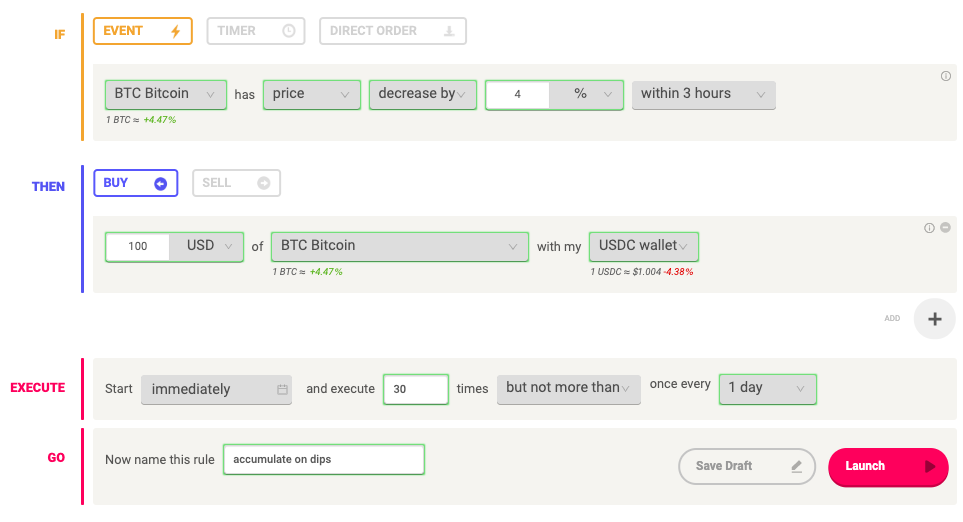
Task: Switch to the TIMER trigger tab
Action: [255, 31]
